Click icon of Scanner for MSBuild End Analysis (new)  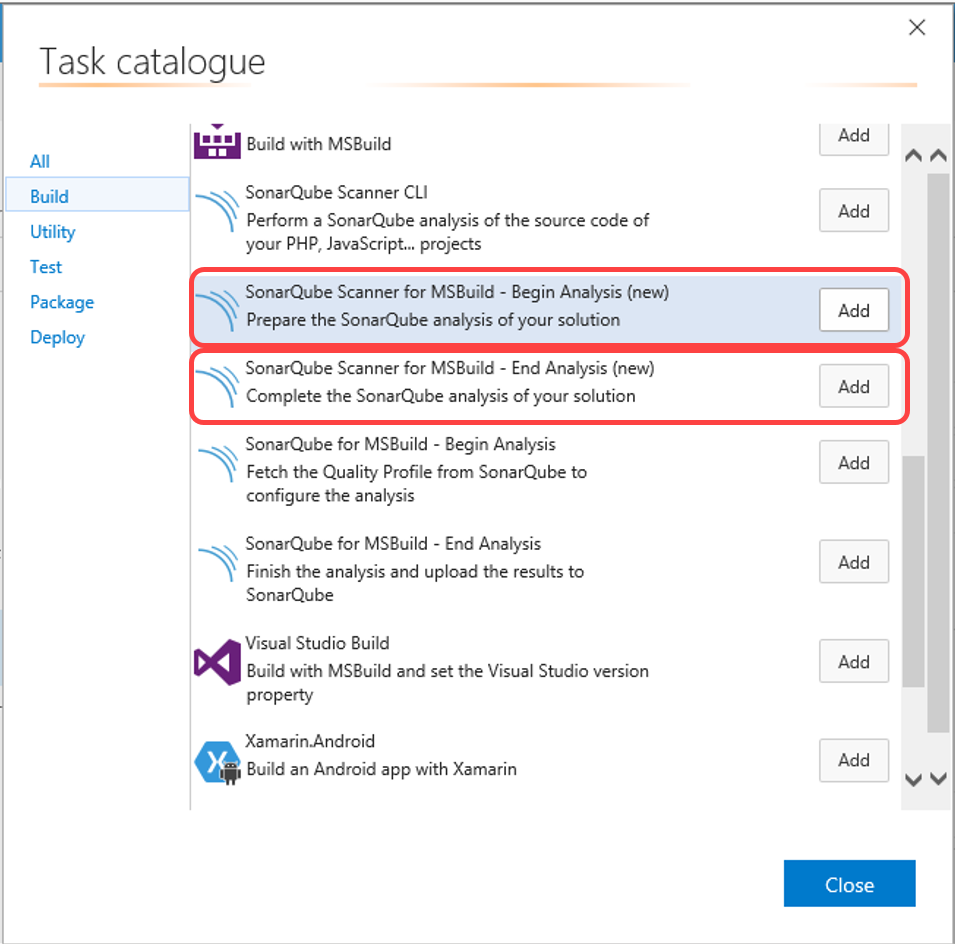[217, 386]
